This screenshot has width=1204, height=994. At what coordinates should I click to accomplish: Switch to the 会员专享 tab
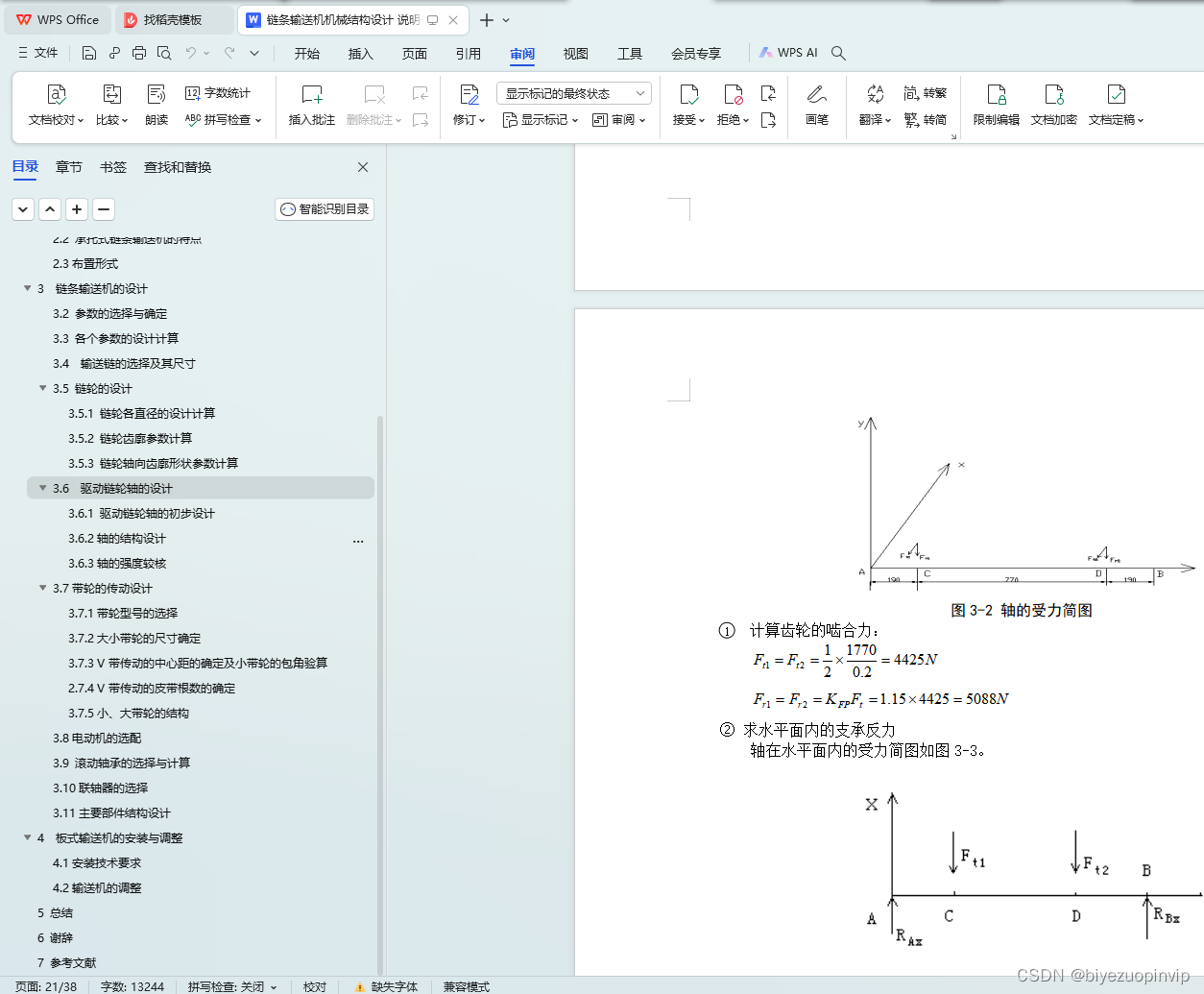tap(696, 54)
